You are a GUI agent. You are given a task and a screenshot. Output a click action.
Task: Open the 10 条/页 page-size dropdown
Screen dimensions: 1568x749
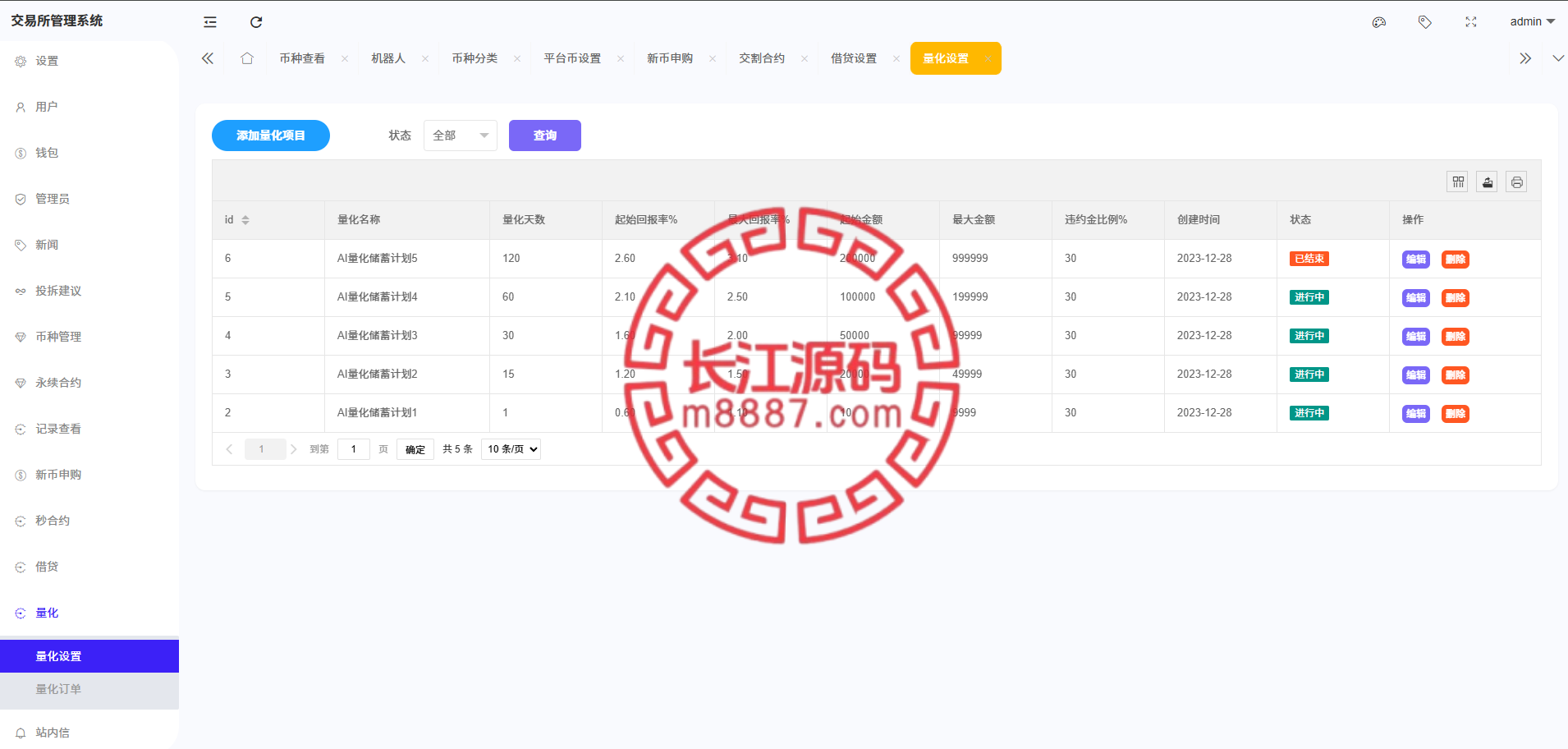click(x=511, y=449)
